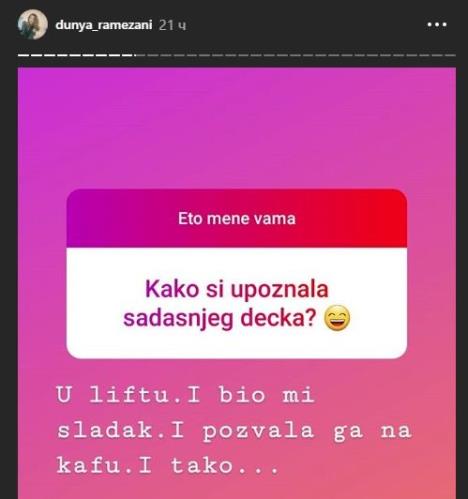Click the partially filled current progress segment

[140, 55]
